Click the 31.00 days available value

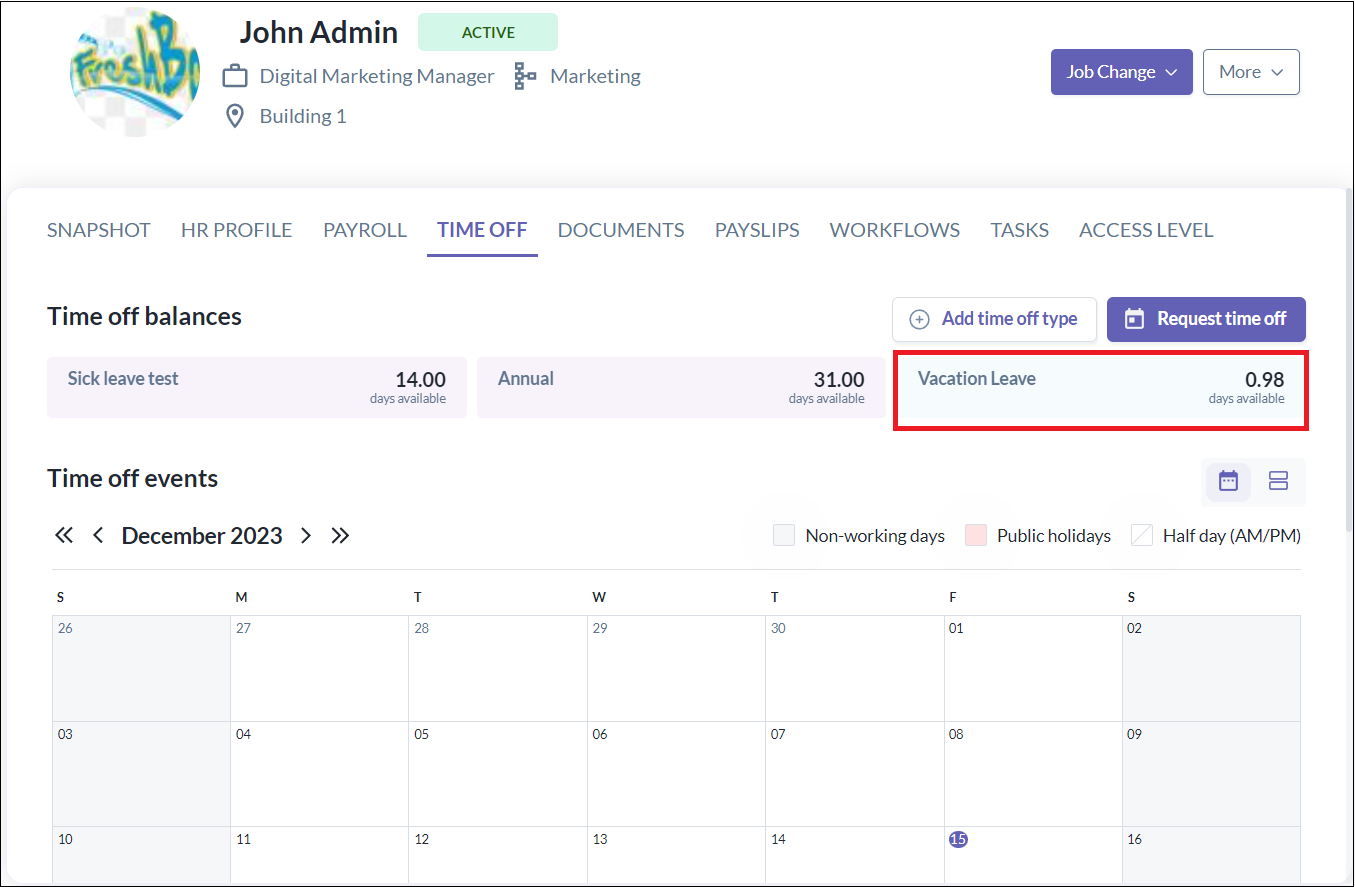[x=839, y=380]
